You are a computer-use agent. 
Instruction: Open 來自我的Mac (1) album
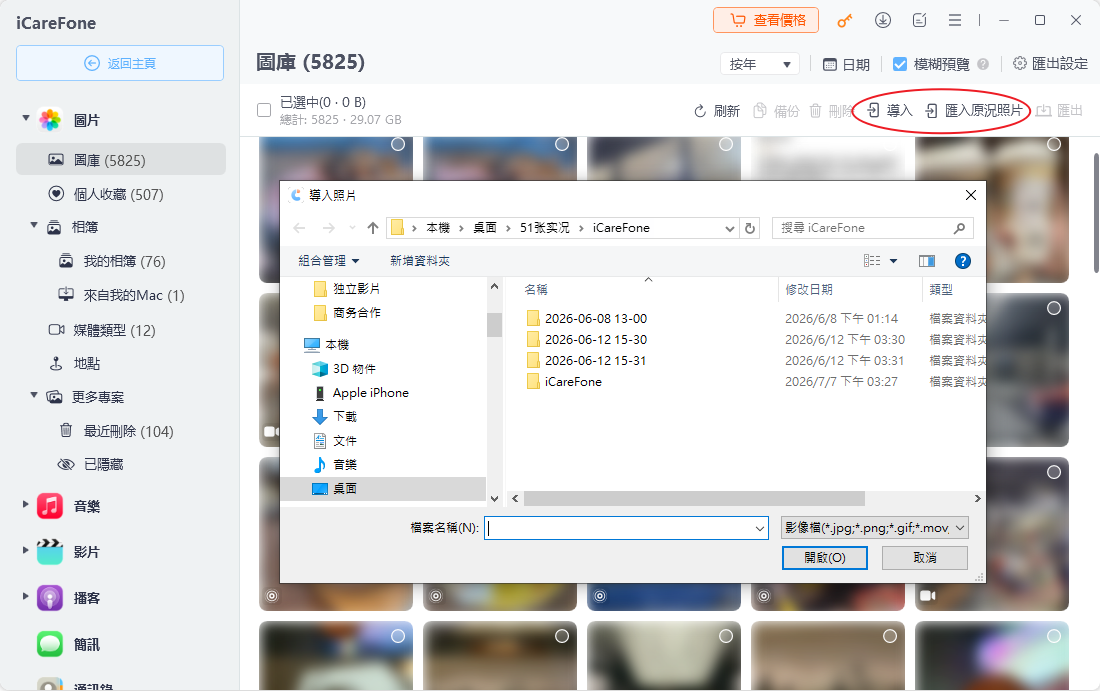[x=121, y=295]
